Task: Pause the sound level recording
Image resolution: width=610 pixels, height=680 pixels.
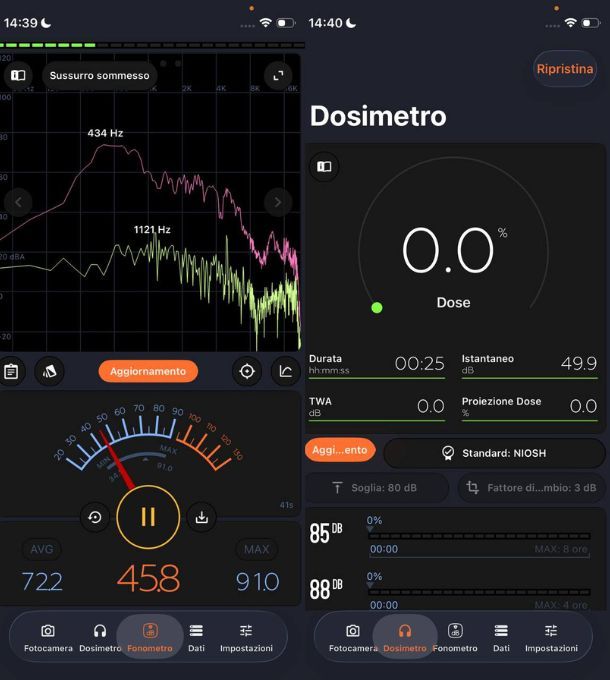Action: (148, 517)
